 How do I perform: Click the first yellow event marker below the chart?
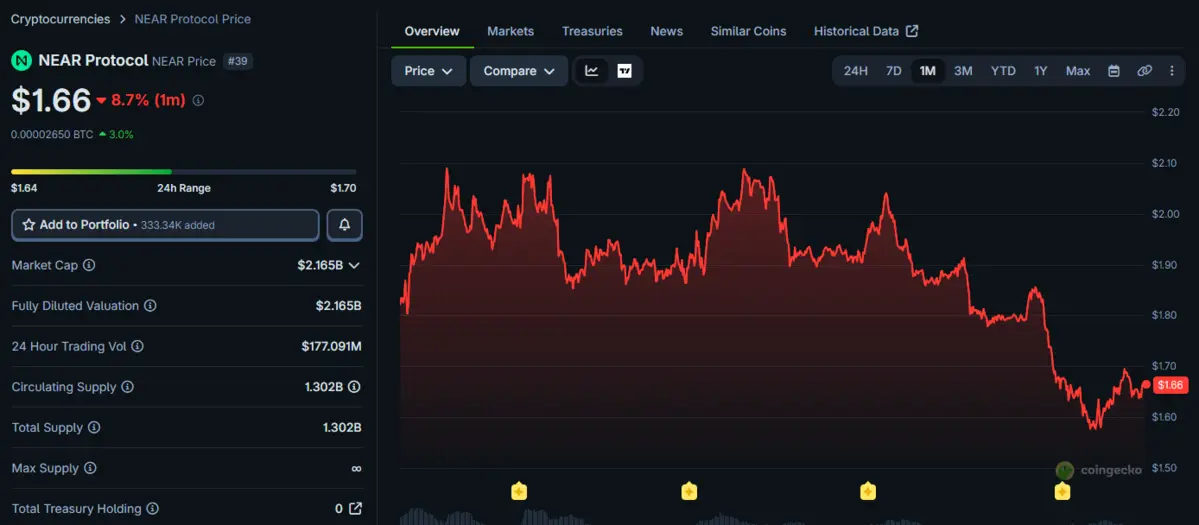[518, 491]
